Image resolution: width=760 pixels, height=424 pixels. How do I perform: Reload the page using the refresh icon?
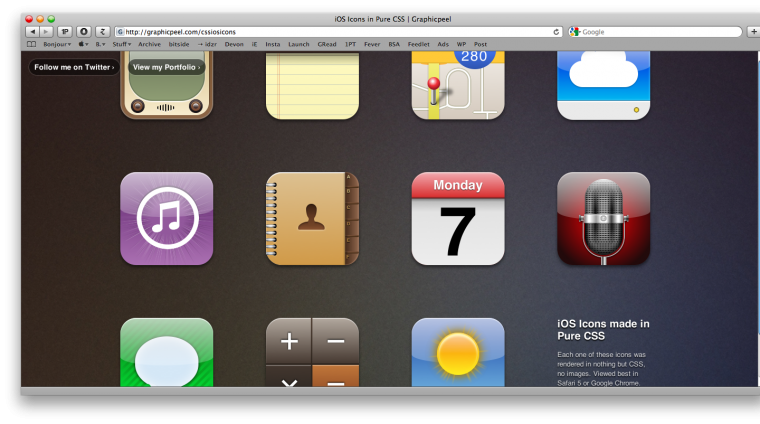(x=557, y=32)
